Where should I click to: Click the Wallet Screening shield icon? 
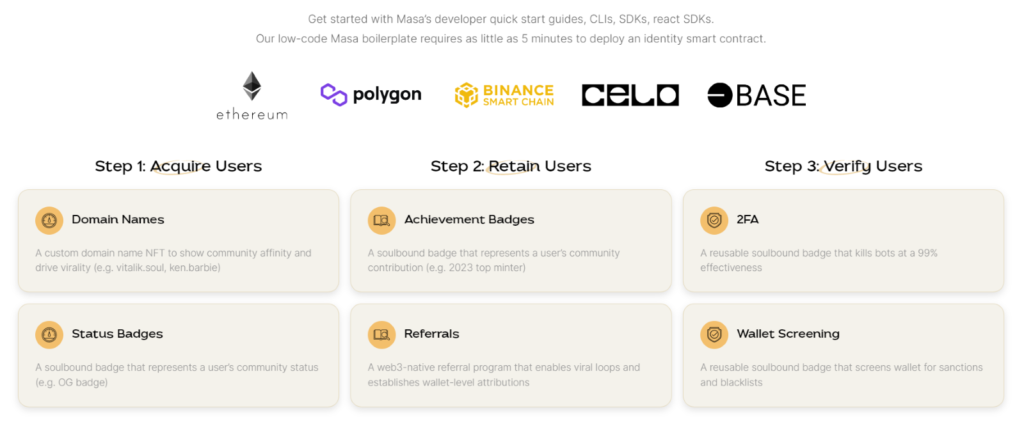tap(714, 335)
